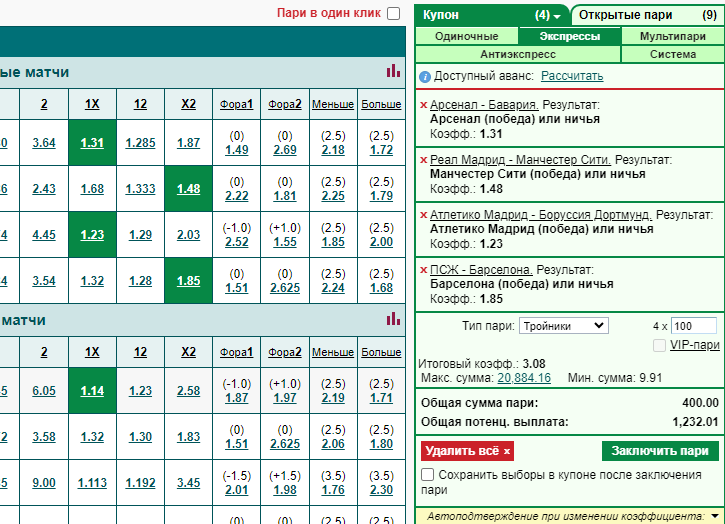725x524 pixels.
Task: Select the Одиночные tab
Action: [x=467, y=36]
